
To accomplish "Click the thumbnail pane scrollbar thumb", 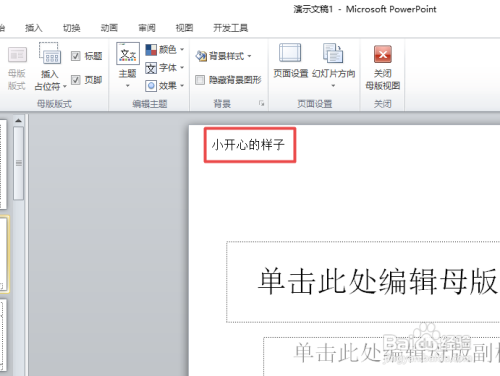I will 19,163.
